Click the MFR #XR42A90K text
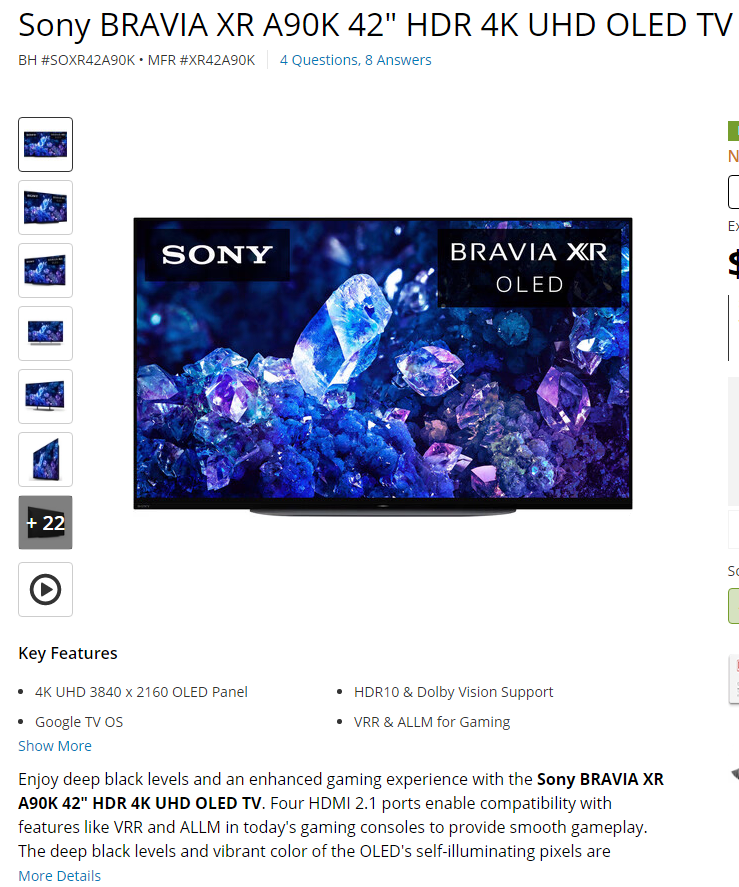The image size is (739, 887). 201,60
